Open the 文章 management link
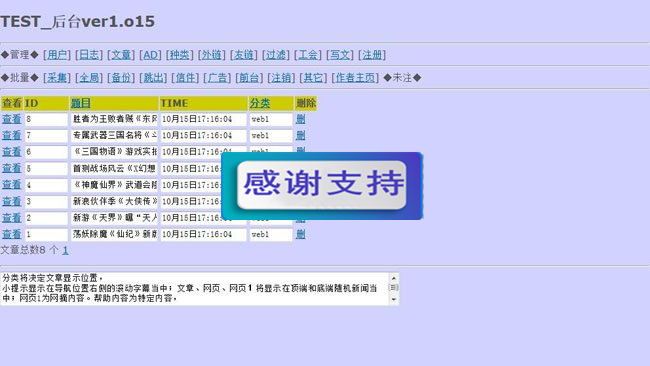This screenshot has height=366, width=650. point(121,55)
